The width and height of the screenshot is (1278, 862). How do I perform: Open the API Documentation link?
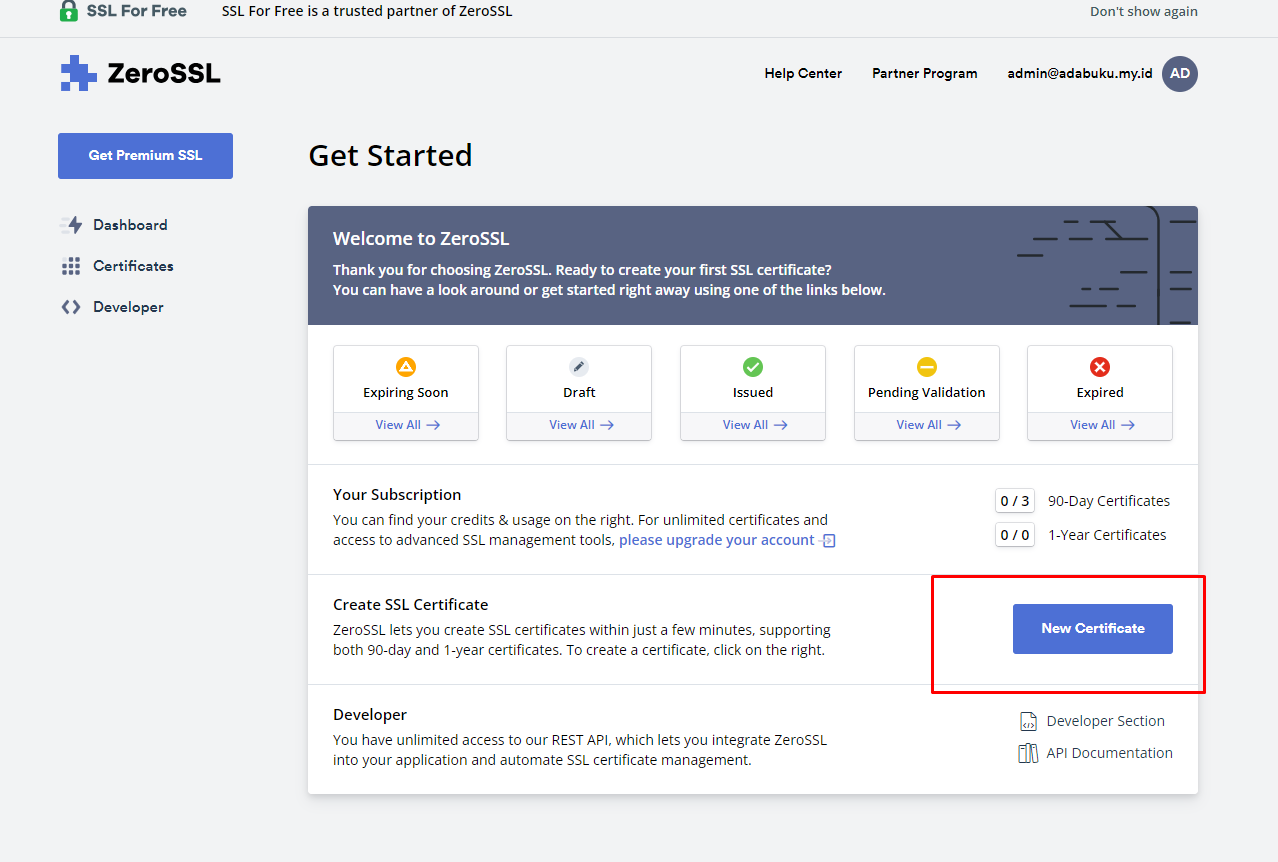coord(1110,753)
